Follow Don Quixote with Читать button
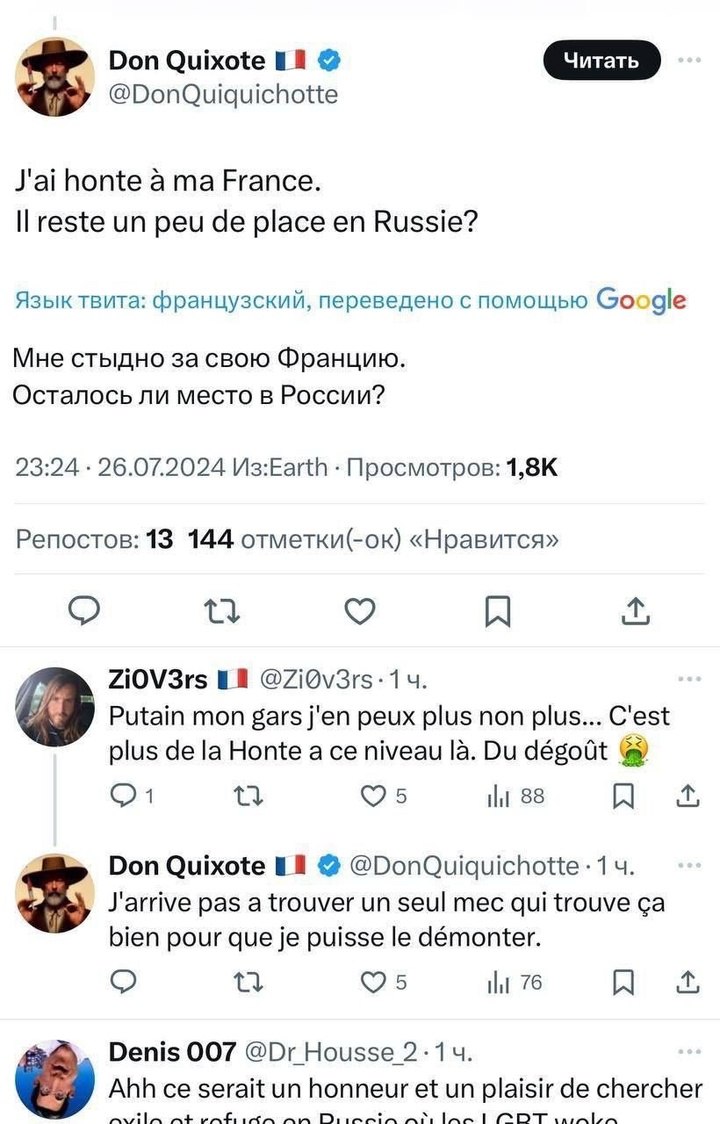The width and height of the screenshot is (720, 1124). pos(601,61)
